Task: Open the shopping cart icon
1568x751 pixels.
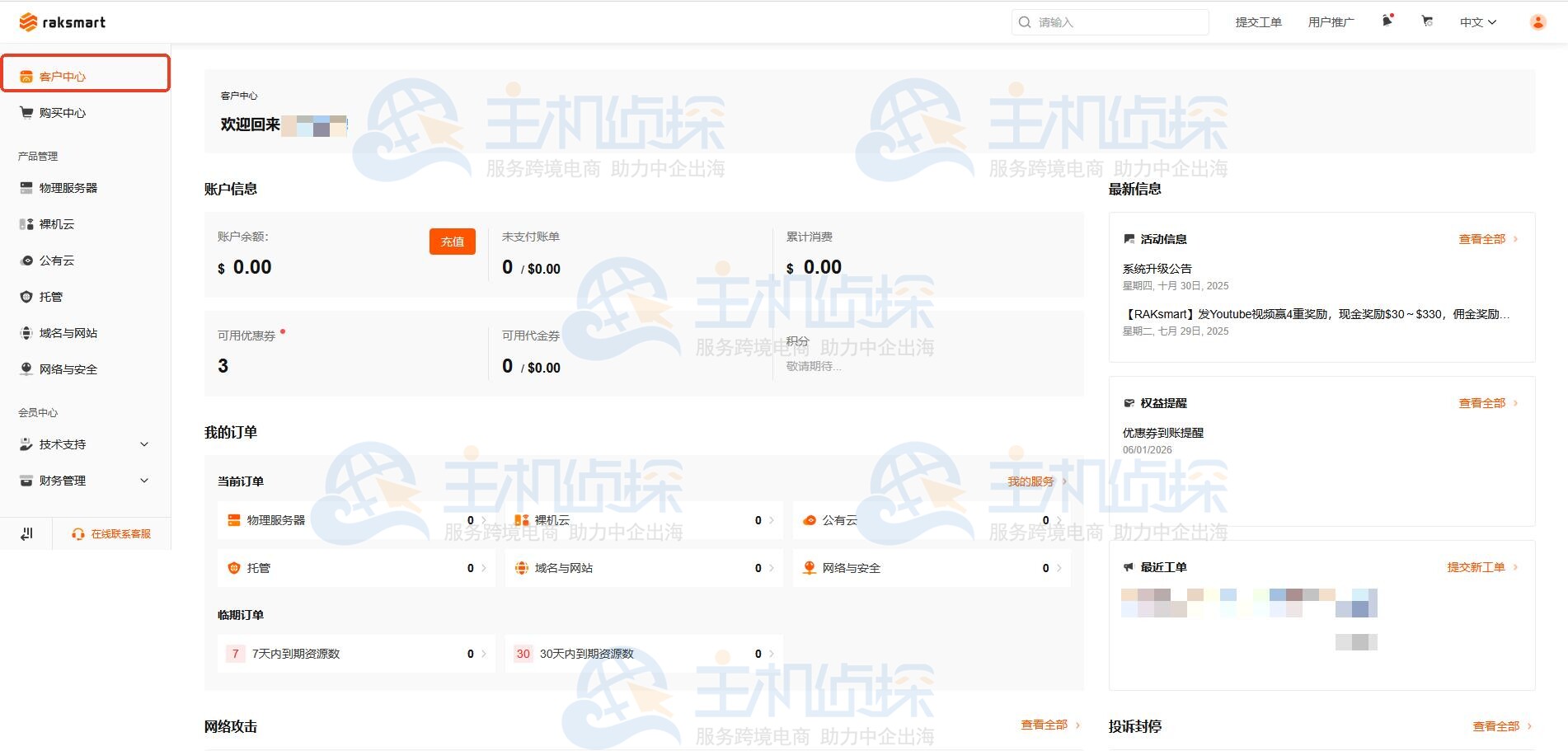Action: [1427, 21]
